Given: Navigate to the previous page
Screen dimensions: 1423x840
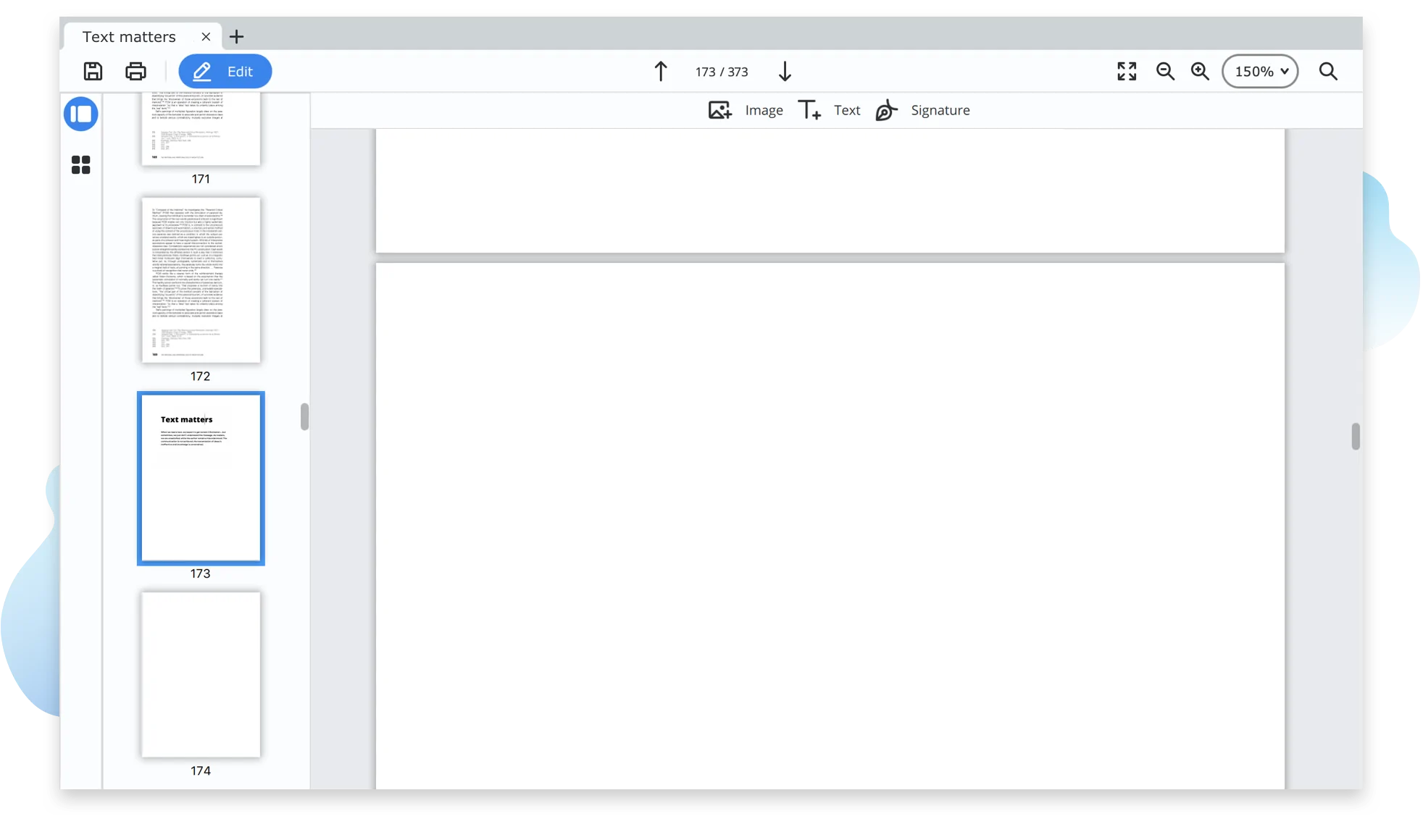Looking at the screenshot, I should click(659, 71).
